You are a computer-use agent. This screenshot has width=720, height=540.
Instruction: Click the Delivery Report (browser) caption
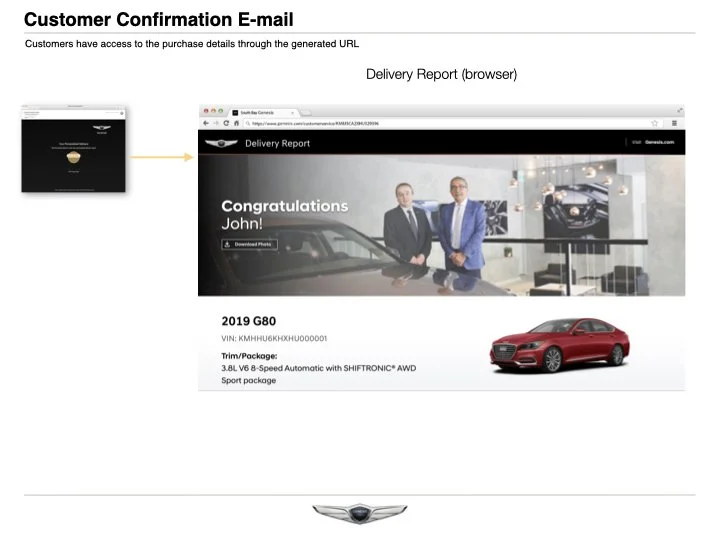(441, 74)
